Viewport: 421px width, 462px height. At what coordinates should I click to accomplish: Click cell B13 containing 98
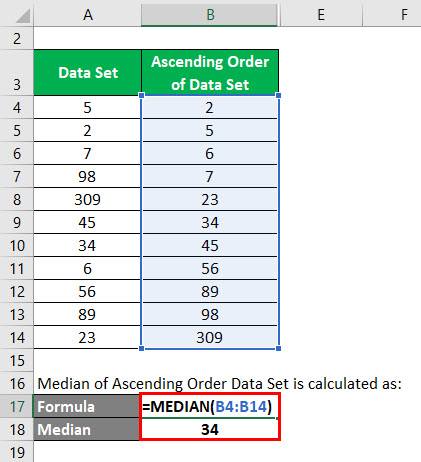(210, 314)
